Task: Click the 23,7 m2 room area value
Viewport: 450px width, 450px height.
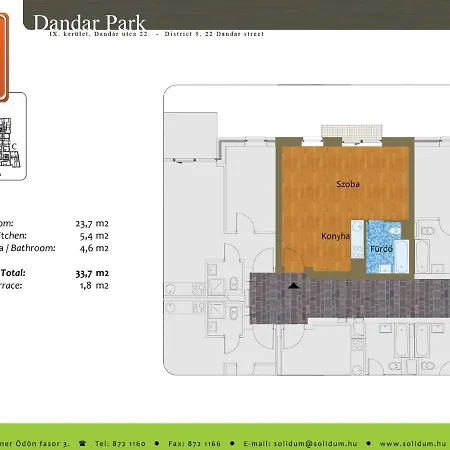Action: click(x=92, y=224)
